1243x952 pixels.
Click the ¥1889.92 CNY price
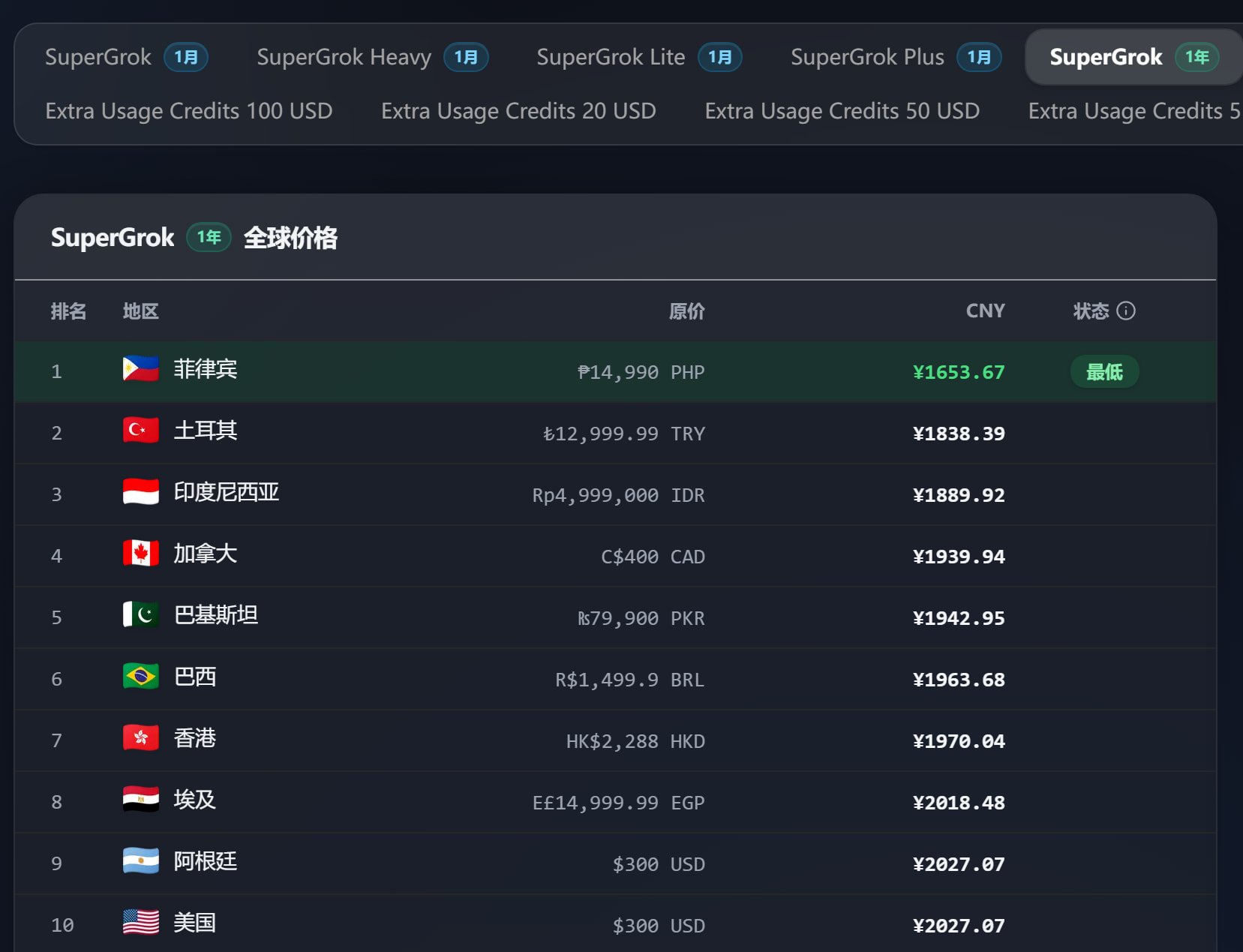(959, 495)
